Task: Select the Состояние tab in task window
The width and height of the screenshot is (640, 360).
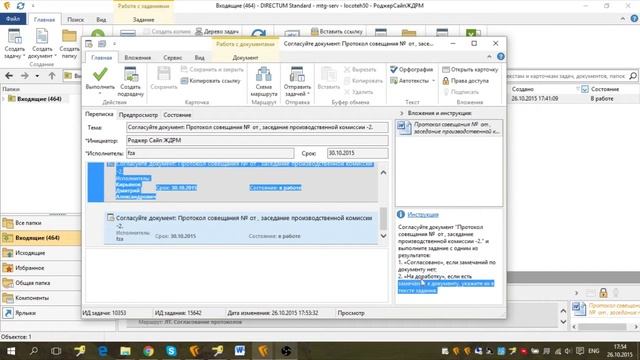Action: click(177, 115)
